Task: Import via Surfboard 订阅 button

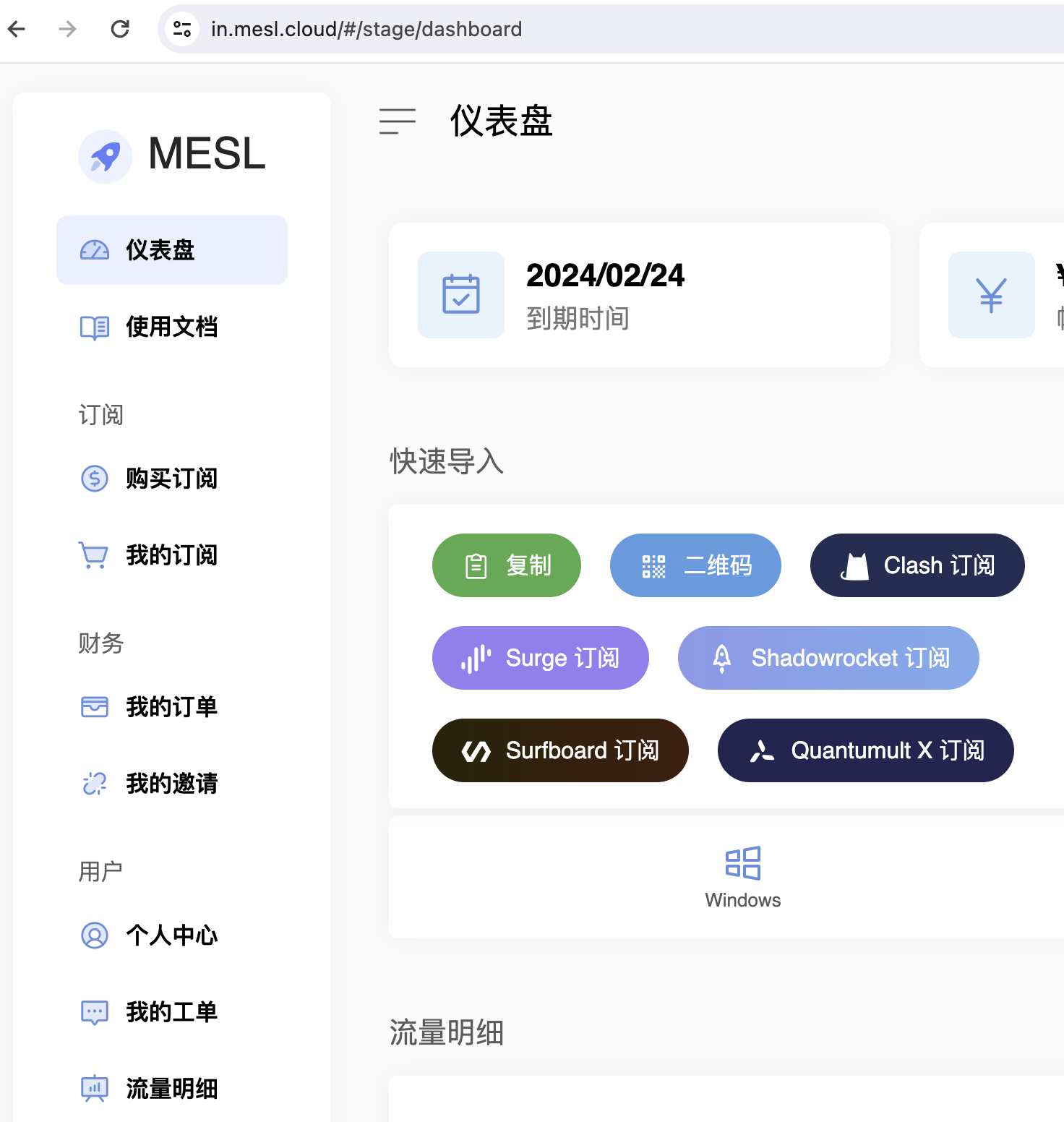Action: (560, 750)
